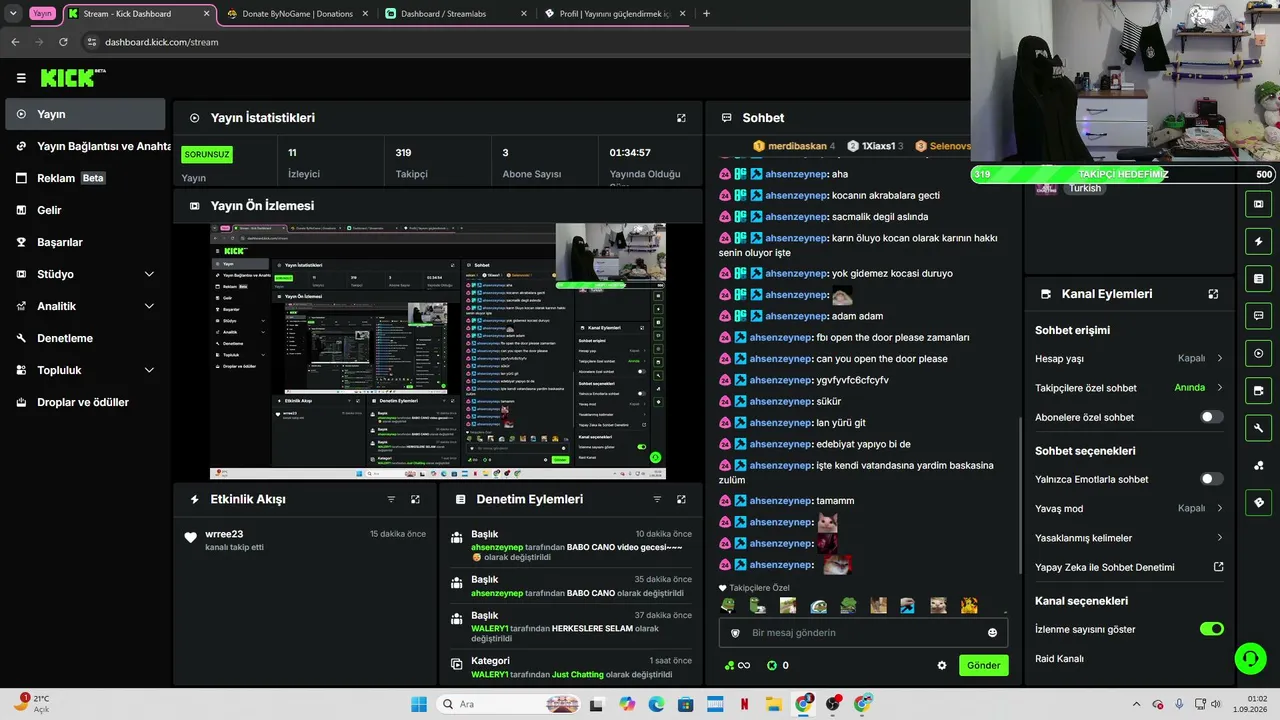The image size is (1280, 720).
Task: Click the channel actions icon in right rail
Action: click(x=1258, y=390)
